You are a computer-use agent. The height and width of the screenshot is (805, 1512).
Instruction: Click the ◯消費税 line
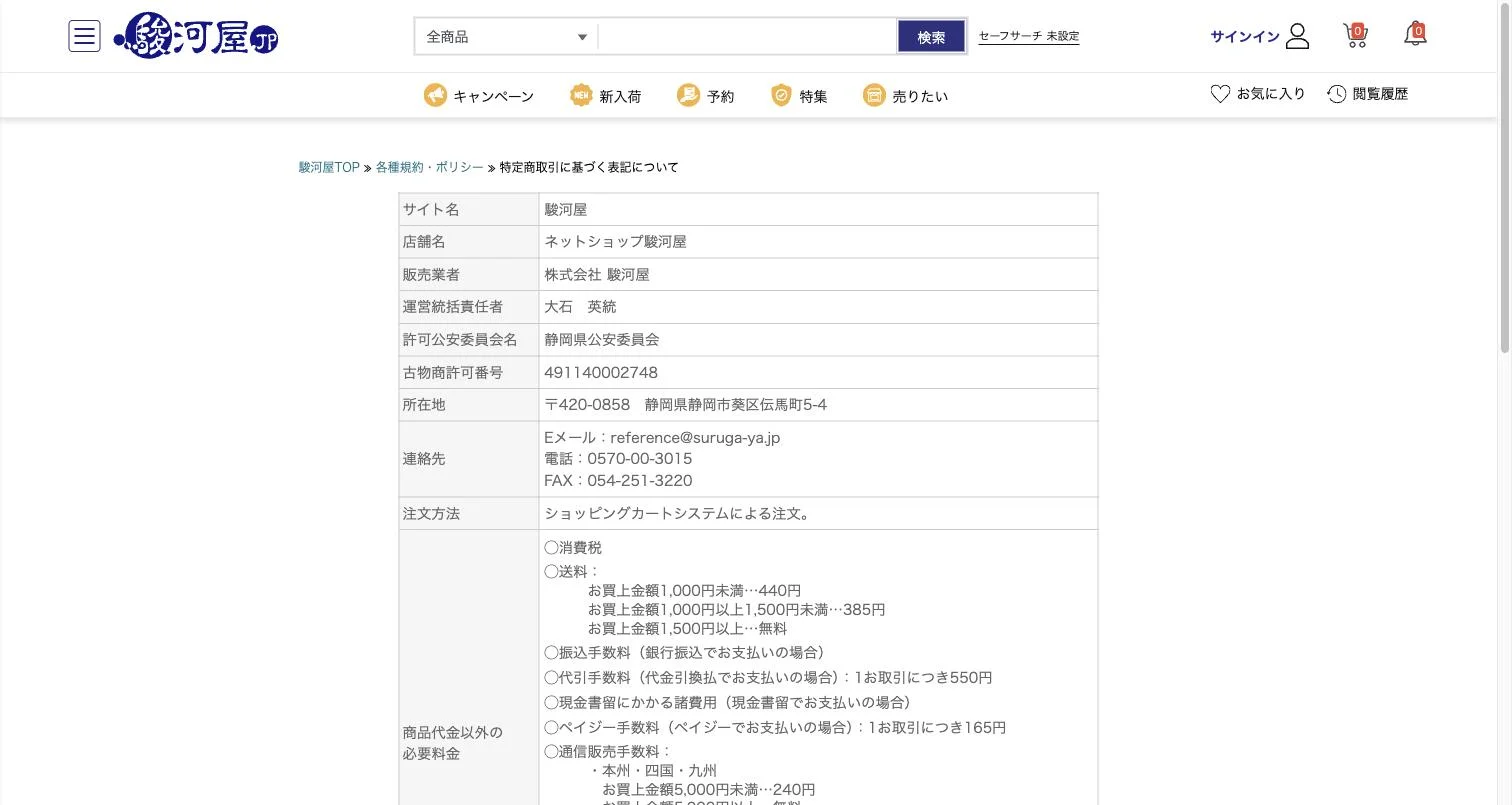pyautogui.click(x=573, y=547)
